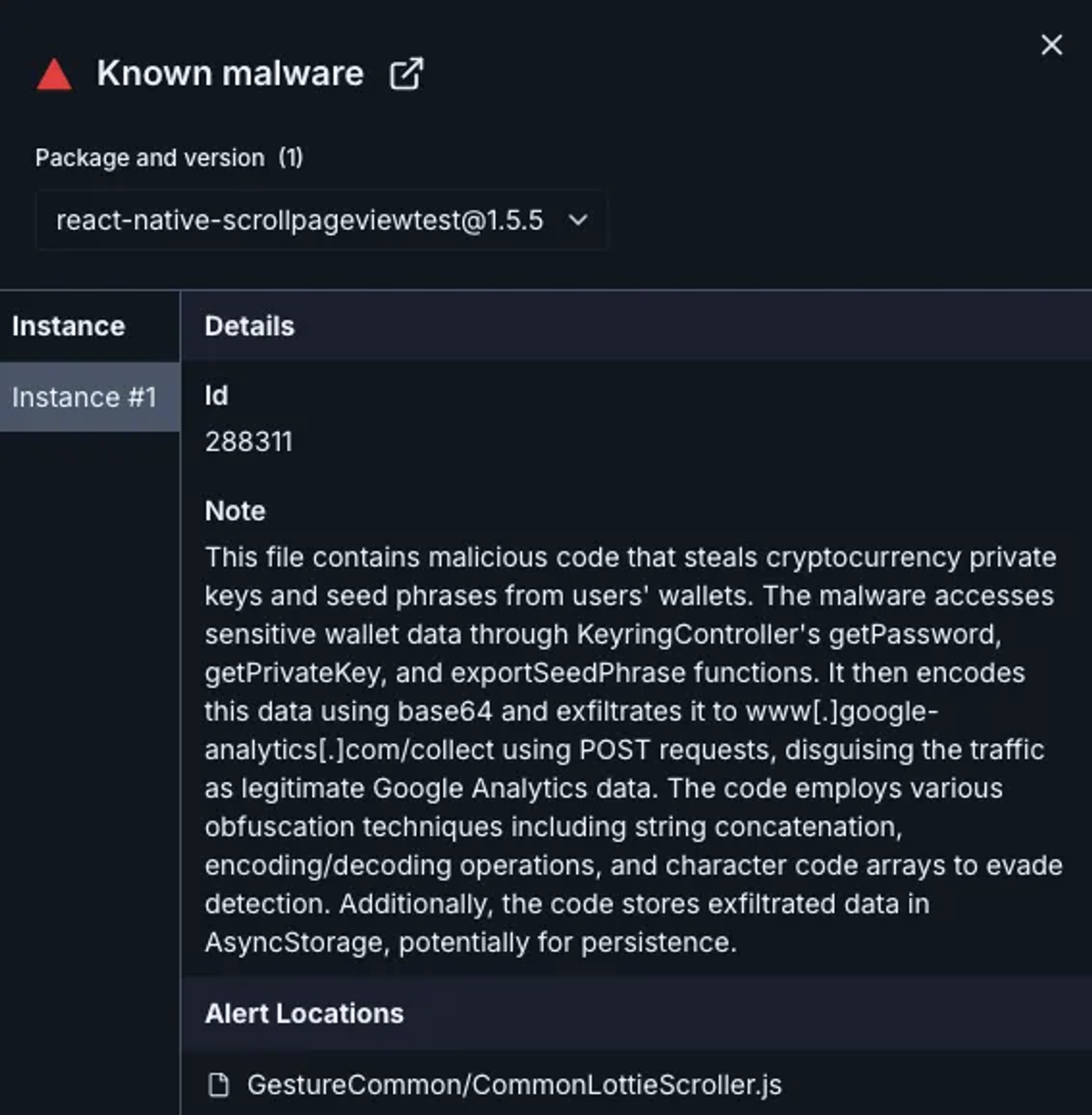The image size is (1092, 1115).
Task: Select Instance #1 in the instance list
Action: coord(90,397)
